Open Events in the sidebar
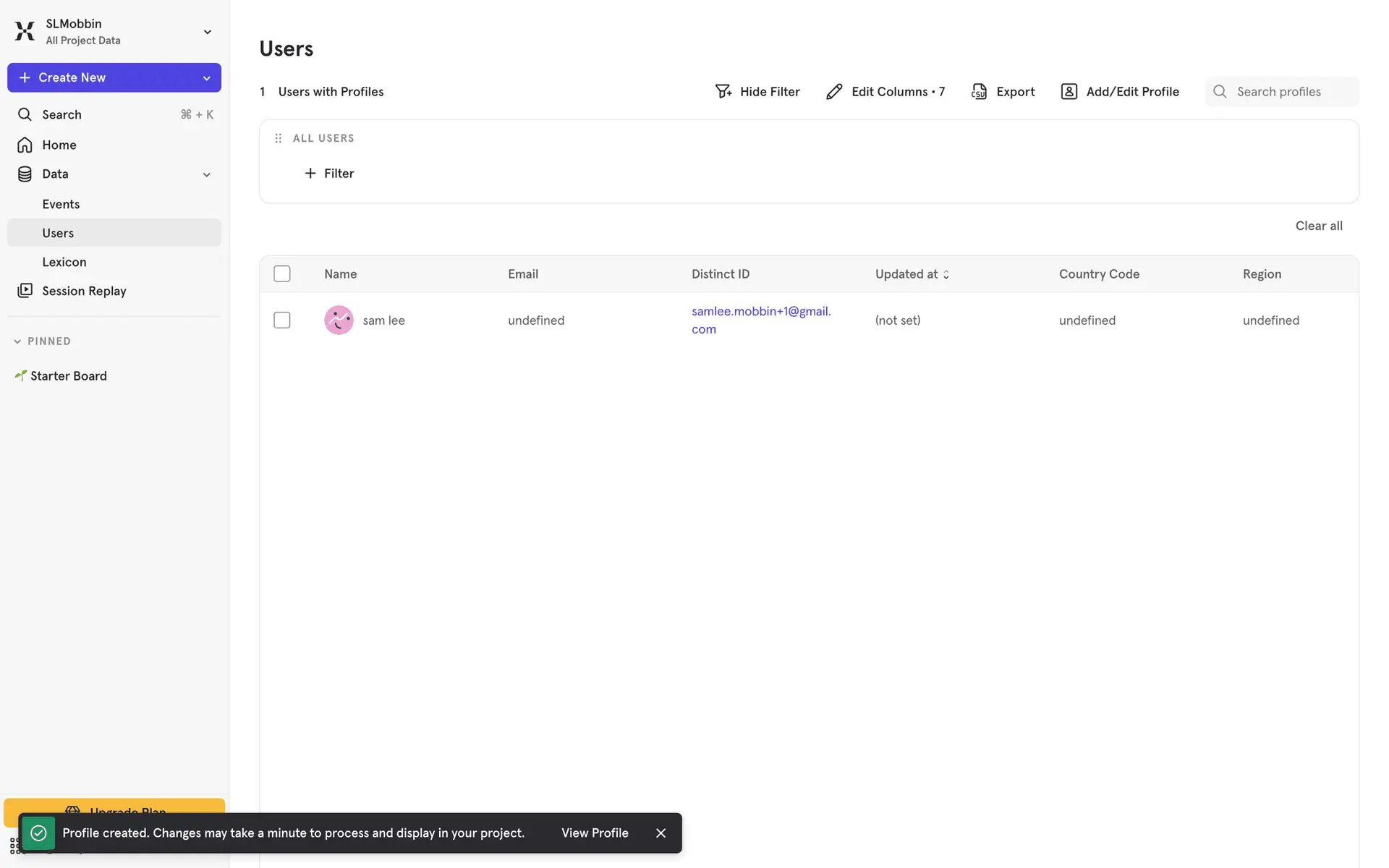The width and height of the screenshot is (1389, 868). (x=61, y=204)
